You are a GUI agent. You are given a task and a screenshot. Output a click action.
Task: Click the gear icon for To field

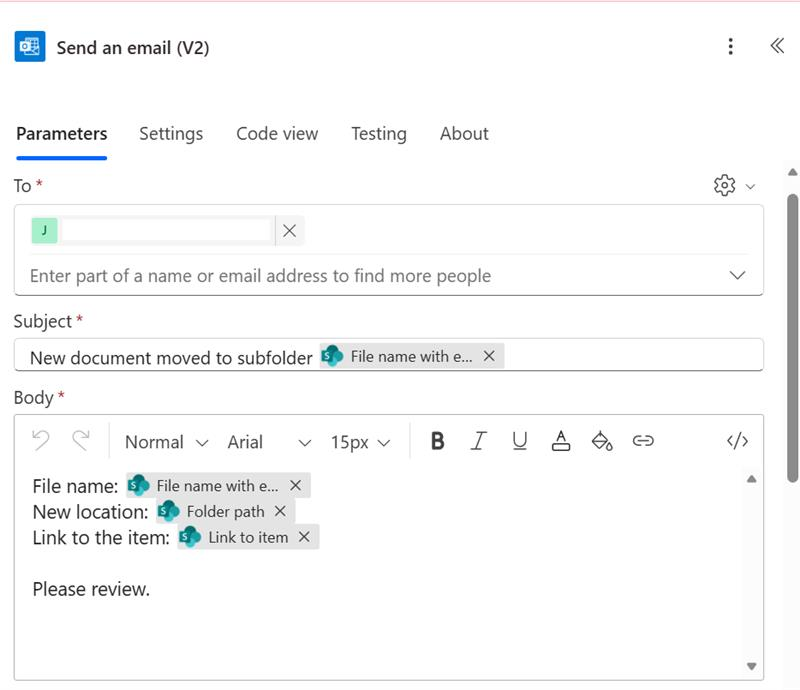[724, 185]
